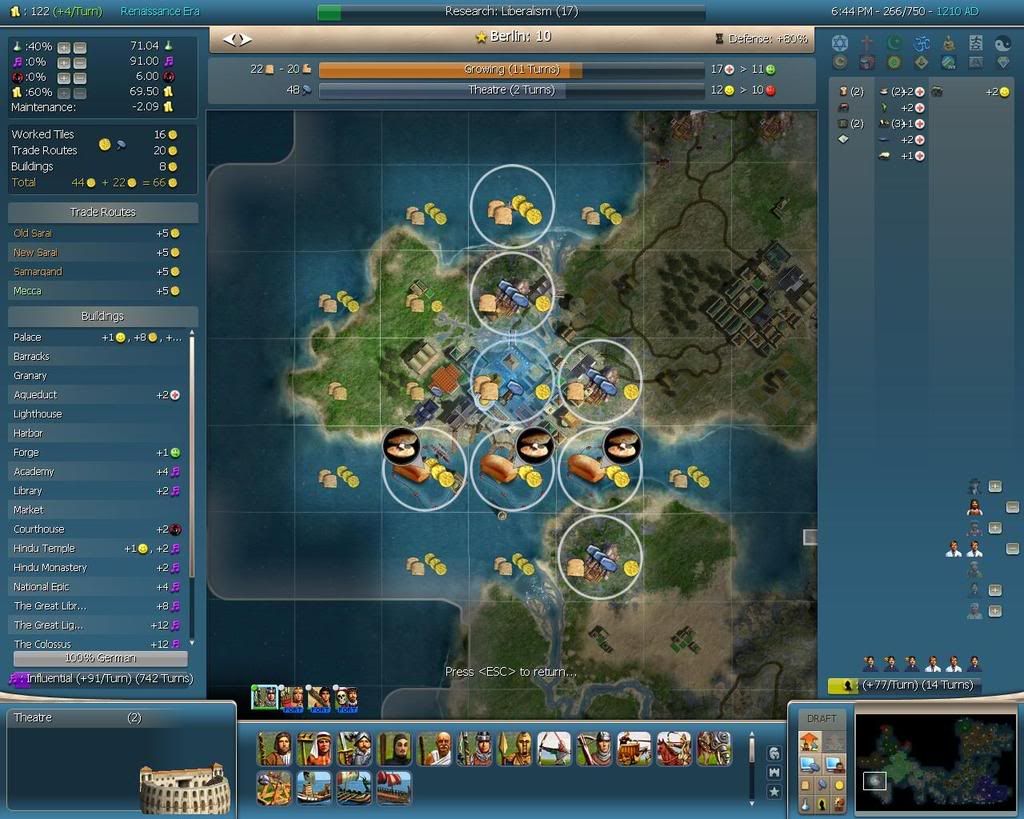This screenshot has width=1024, height=819.
Task: Toggle emphasize commerce coin button
Action: 839,785
